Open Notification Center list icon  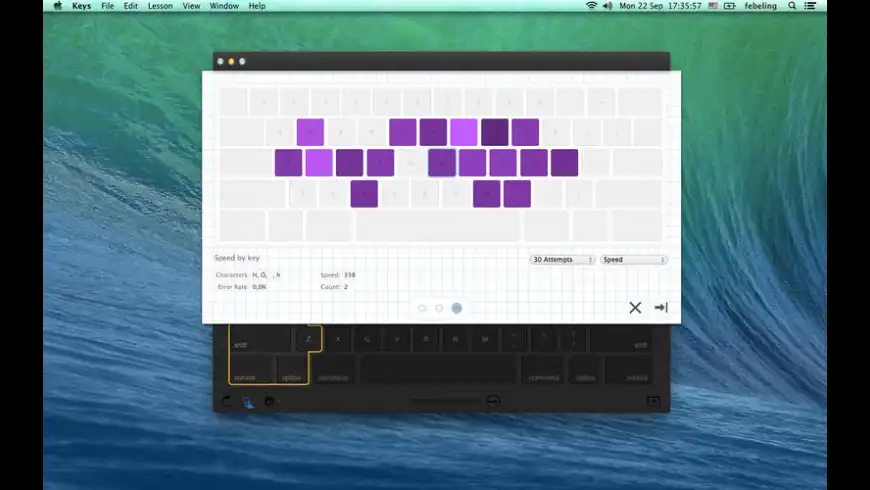coord(810,6)
